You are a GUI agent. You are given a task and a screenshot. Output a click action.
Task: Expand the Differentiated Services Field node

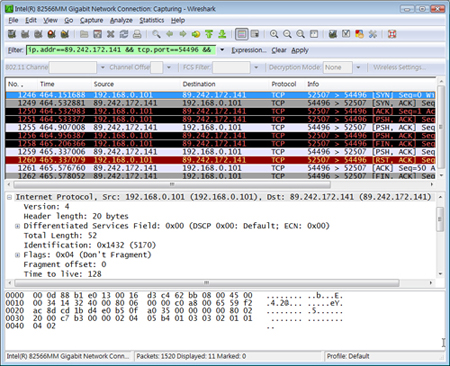[x=17, y=226]
